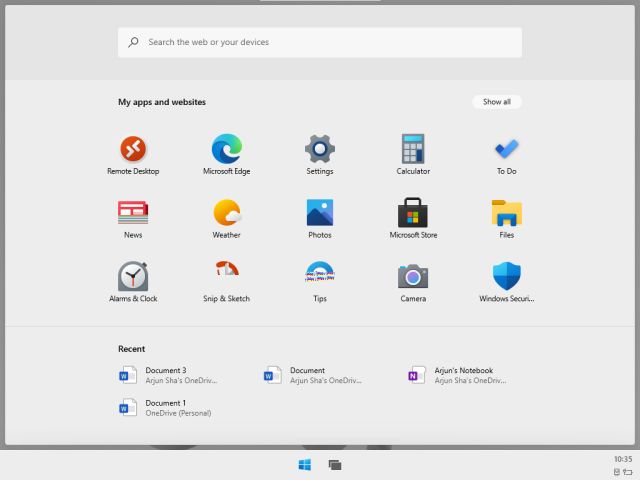Open the Weather app
640x480 pixels.
click(227, 219)
